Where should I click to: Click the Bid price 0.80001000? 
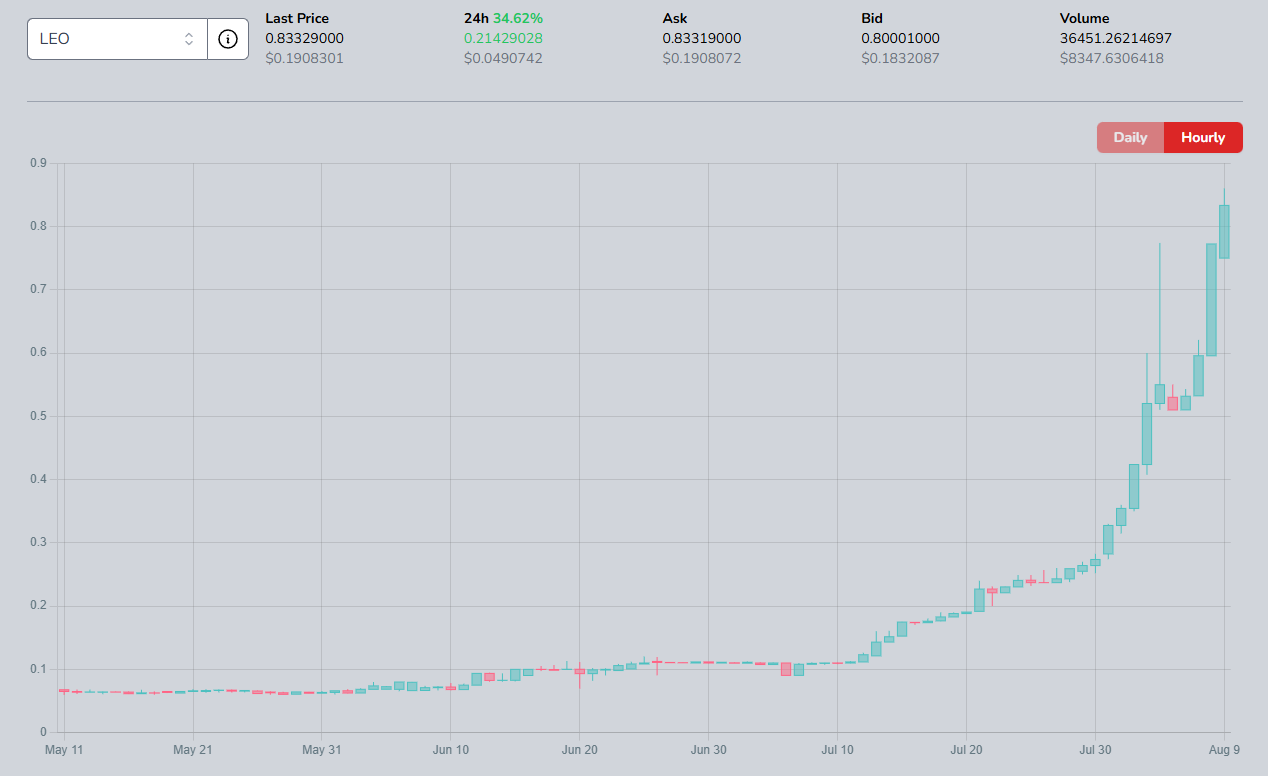900,38
